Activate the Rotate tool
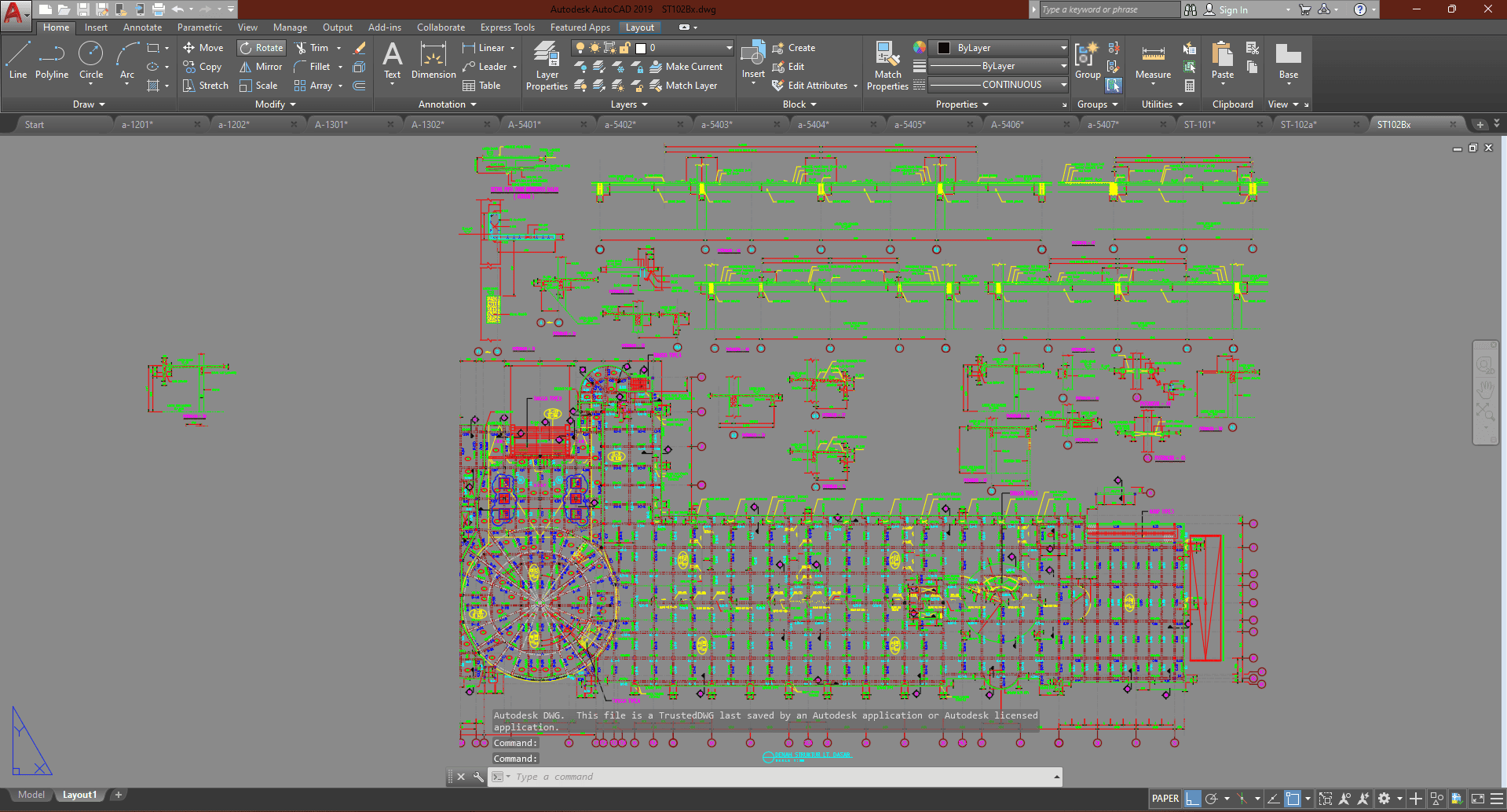The width and height of the screenshot is (1507, 812). pos(261,48)
